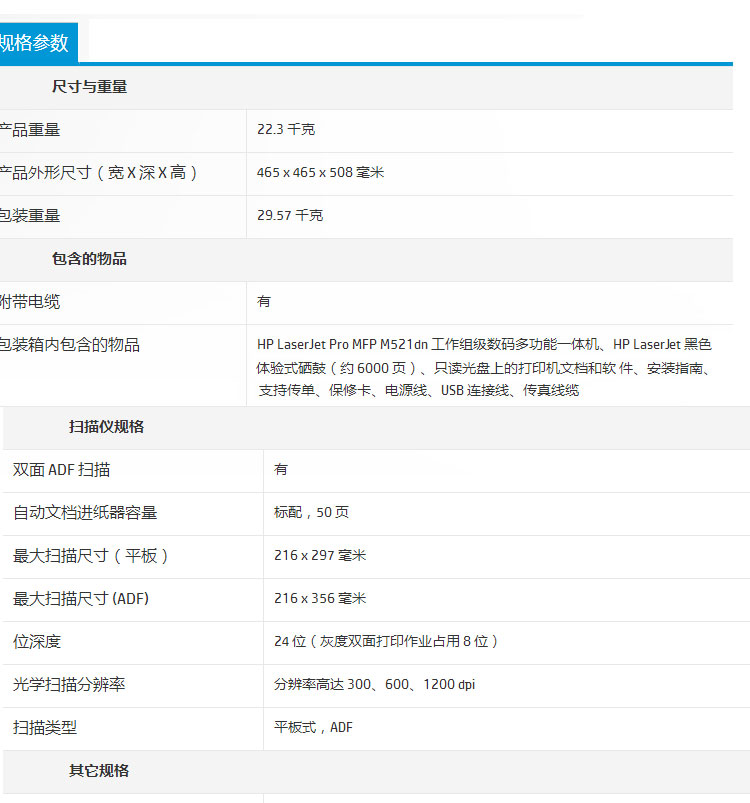
Task: Click the 自动文档进纸器容量 label
Action: [85, 513]
